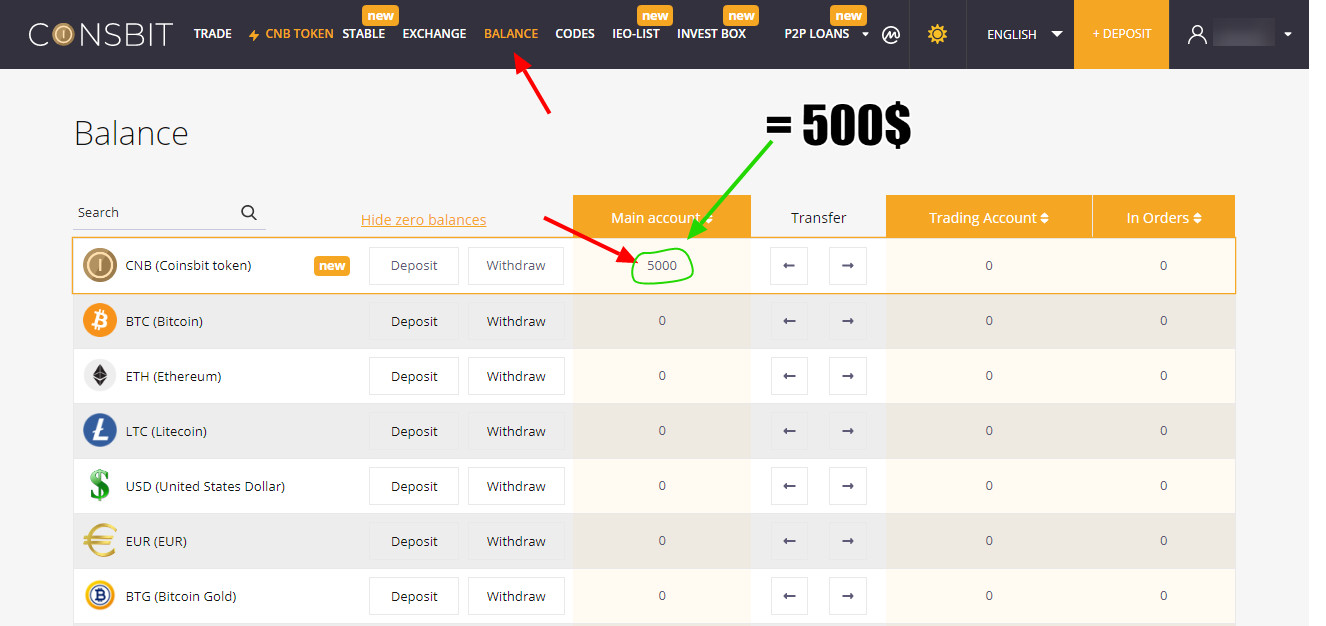Click the CNB Coinsbit token coin icon
The image size is (1326, 626).
coord(100,265)
